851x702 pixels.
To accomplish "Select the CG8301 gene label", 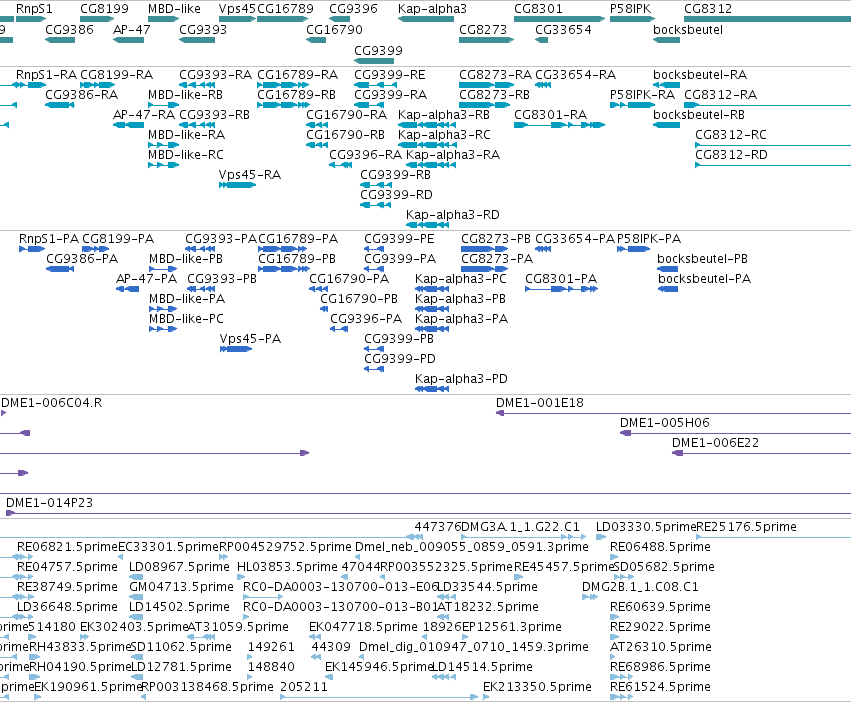I will [x=538, y=9].
